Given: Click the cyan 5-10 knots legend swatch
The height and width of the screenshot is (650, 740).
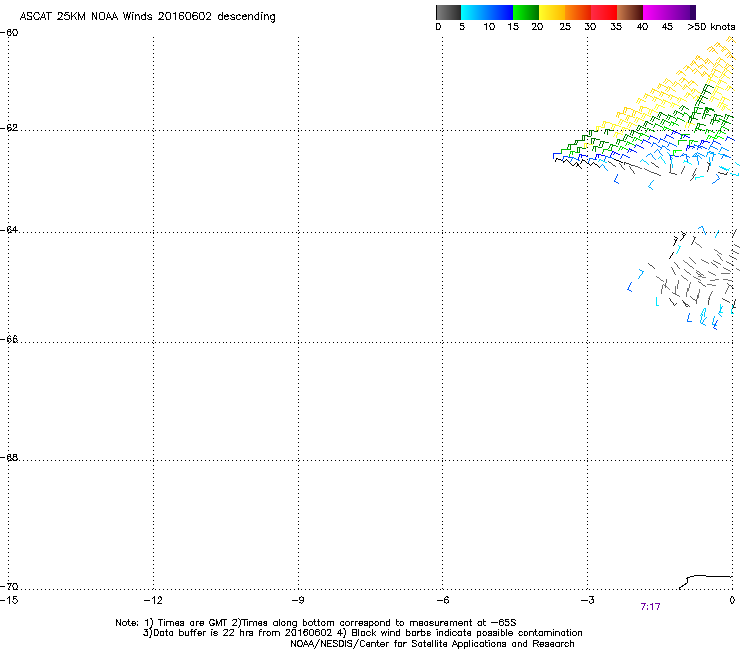Looking at the screenshot, I should (474, 12).
